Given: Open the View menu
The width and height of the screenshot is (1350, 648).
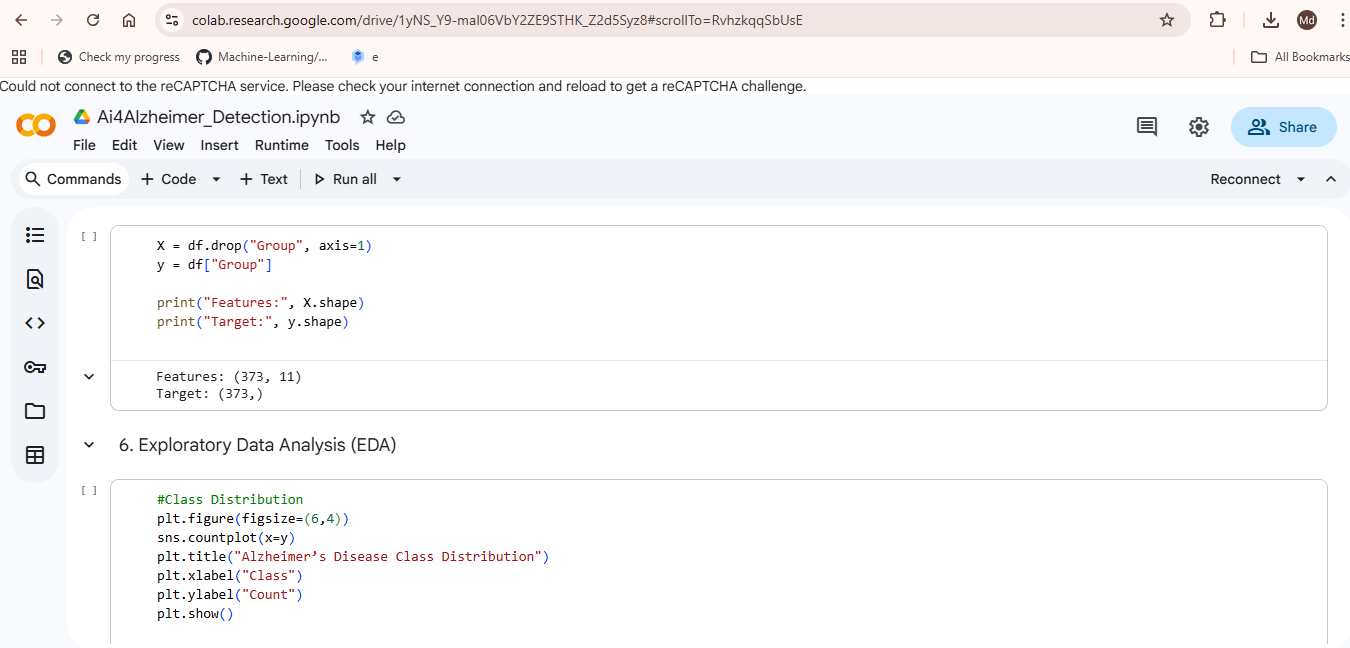Looking at the screenshot, I should coord(168,145).
